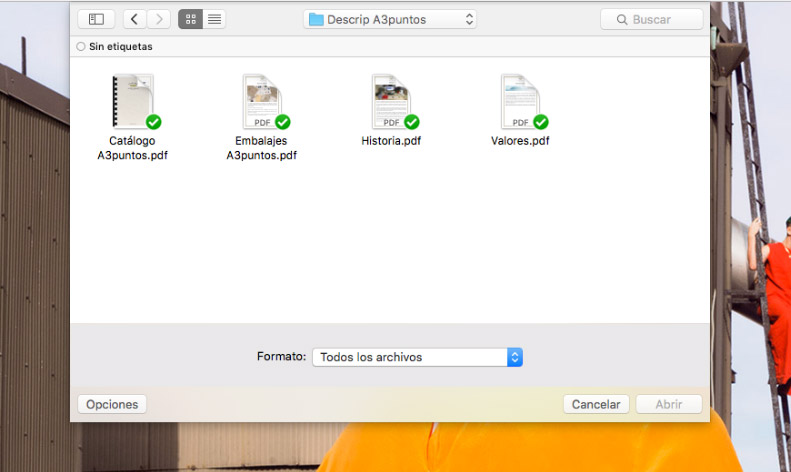Click green sync checkmark on Valores.pdf
791x472 pixels.
(541, 122)
